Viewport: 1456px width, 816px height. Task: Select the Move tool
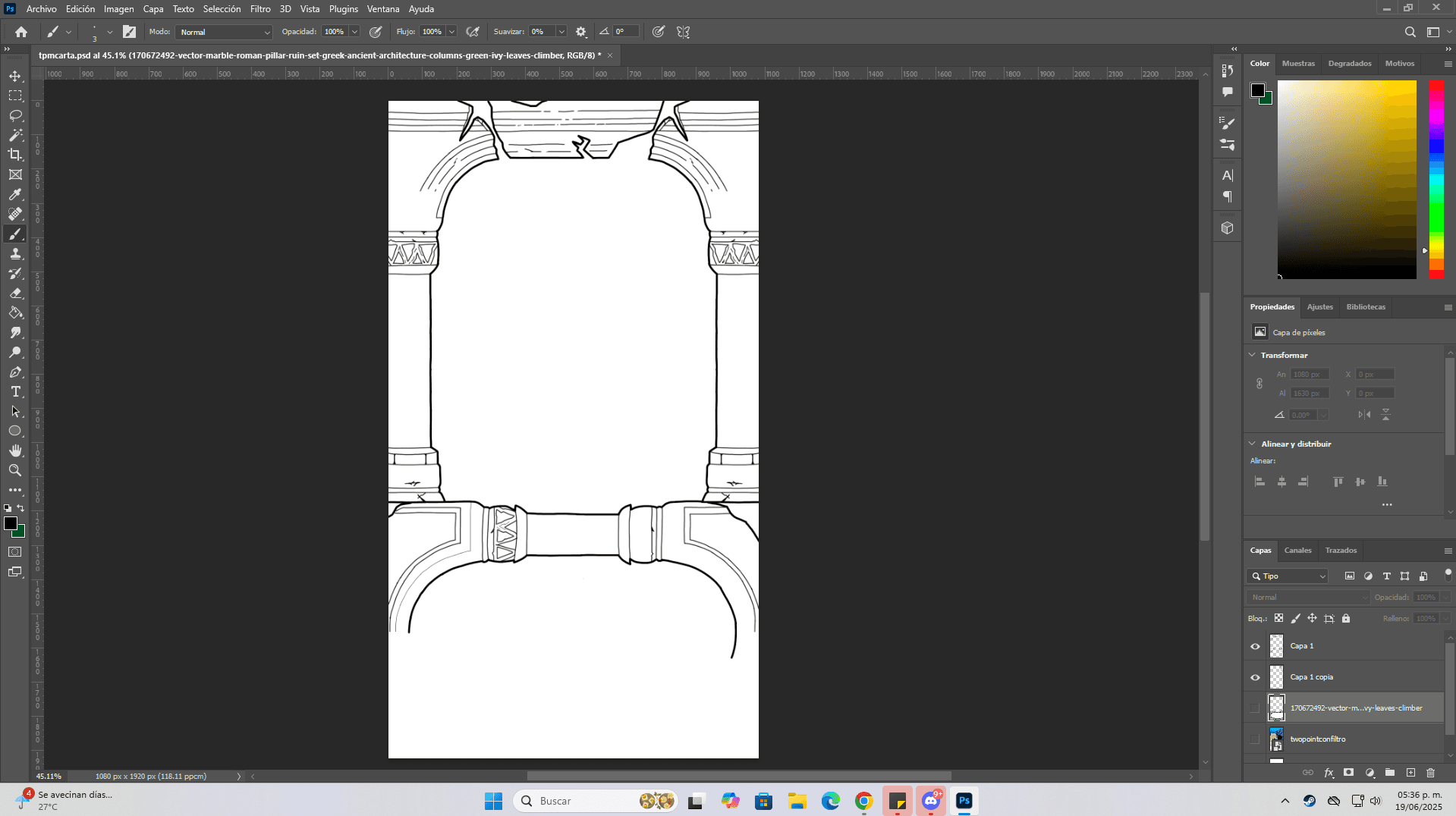pyautogui.click(x=15, y=76)
